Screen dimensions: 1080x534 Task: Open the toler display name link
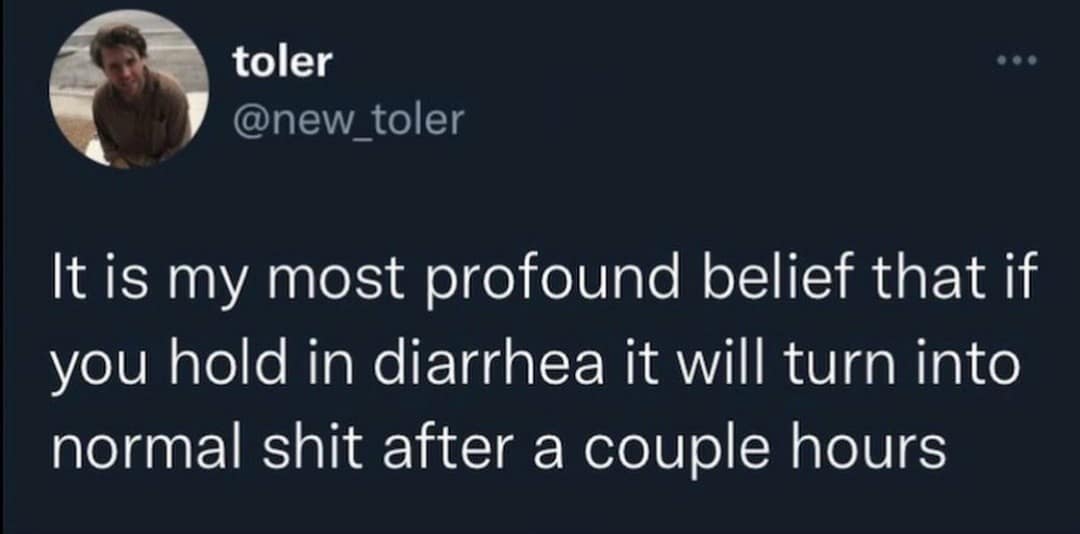tap(281, 62)
